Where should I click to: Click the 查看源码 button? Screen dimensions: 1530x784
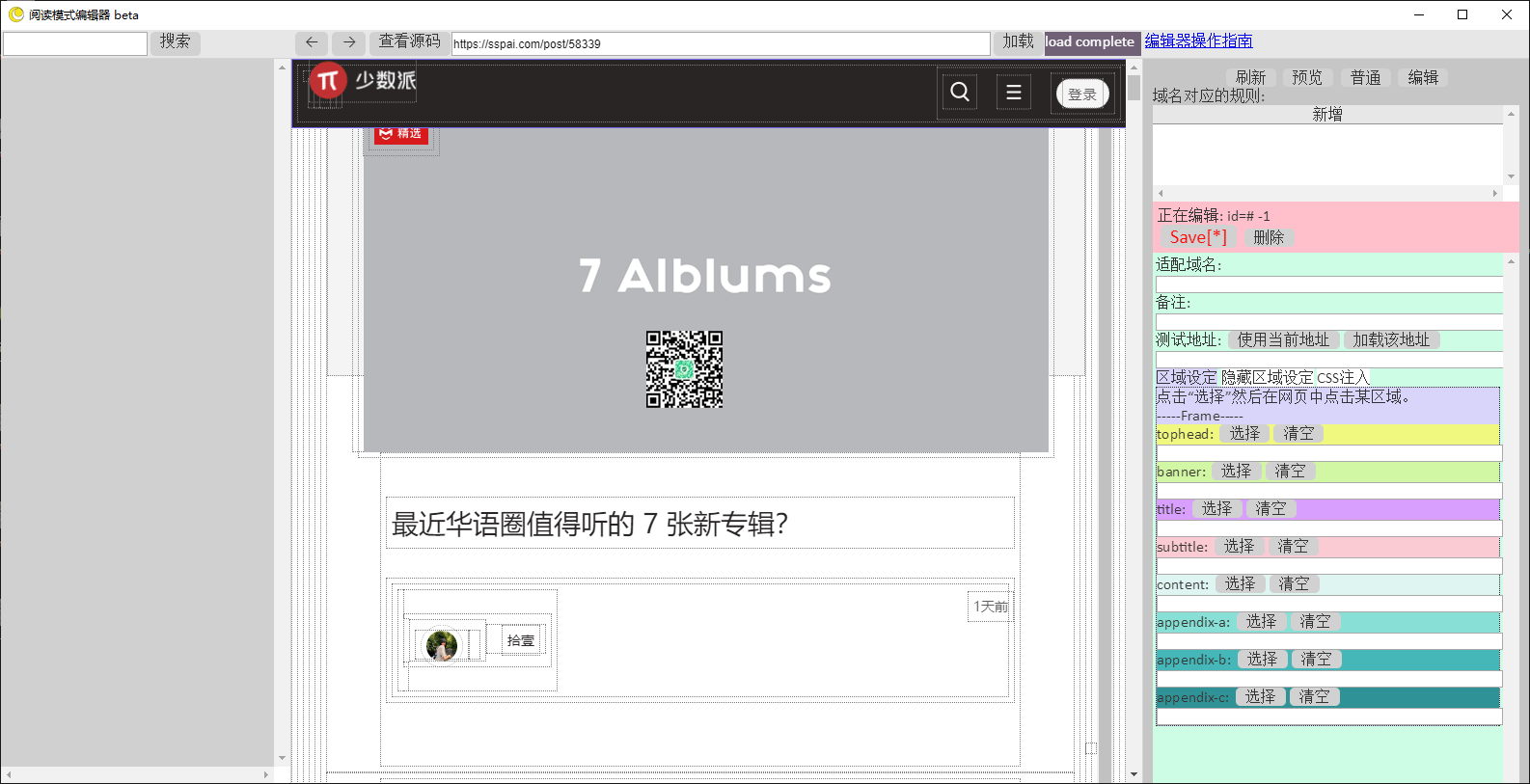click(409, 42)
